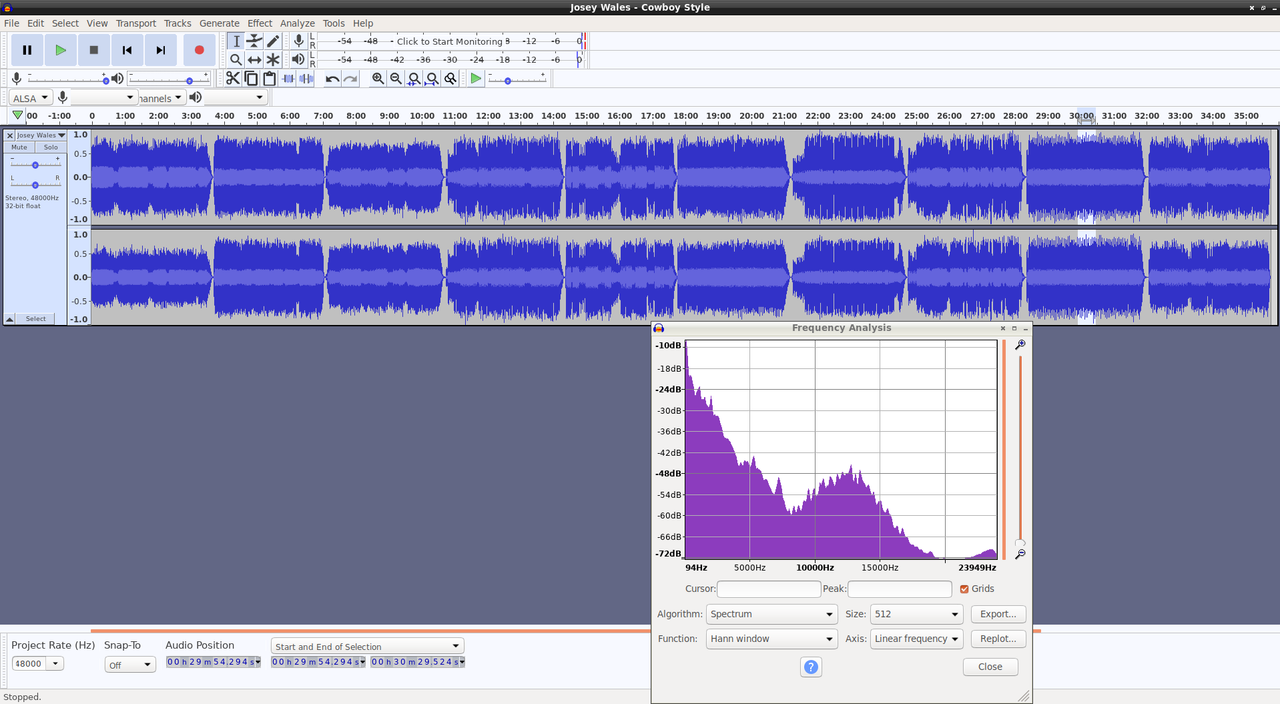Click the Undo arrow icon
Viewport: 1280px width, 704px height.
coord(332,78)
